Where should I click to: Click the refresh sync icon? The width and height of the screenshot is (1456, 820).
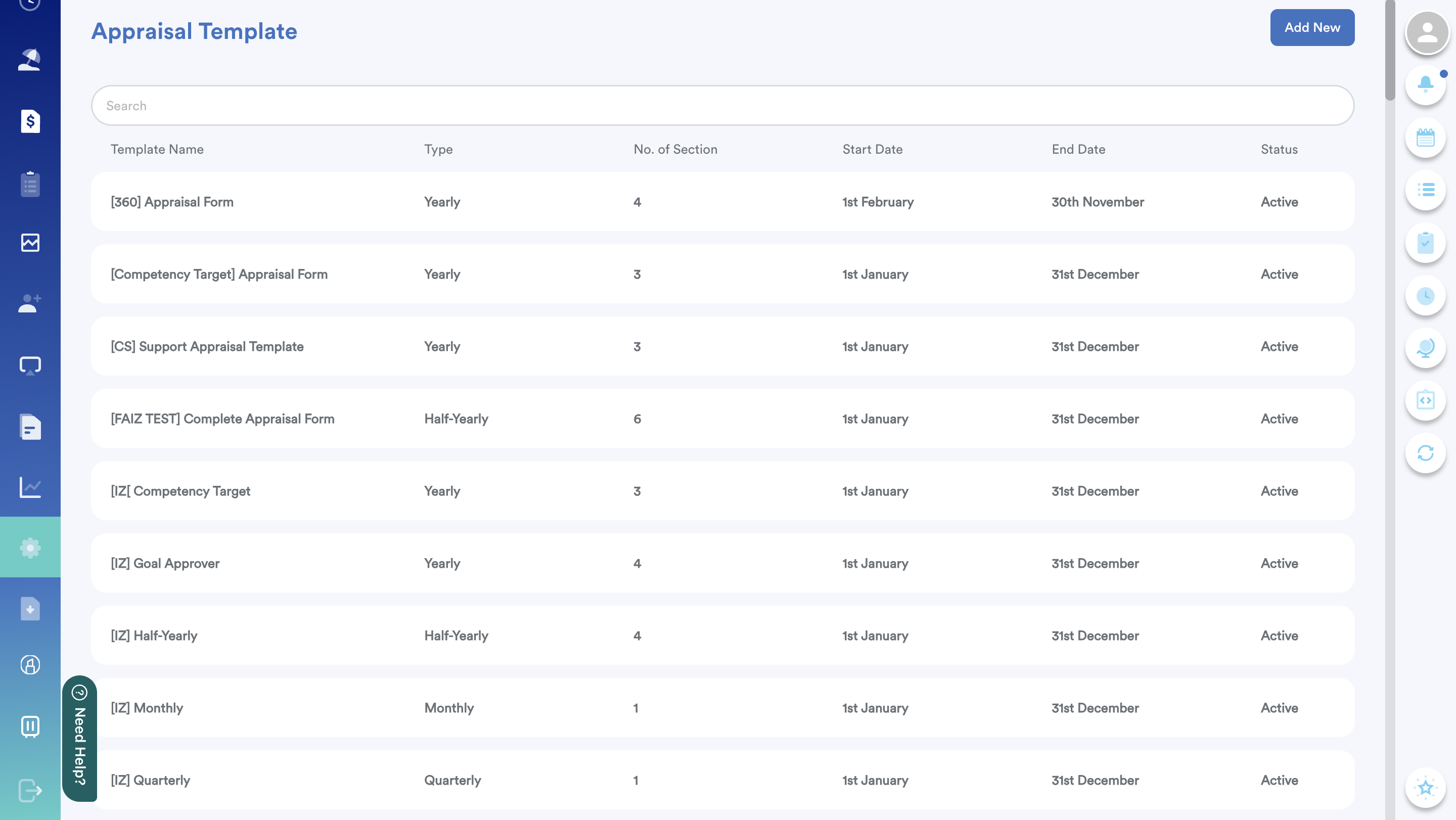[1425, 452]
